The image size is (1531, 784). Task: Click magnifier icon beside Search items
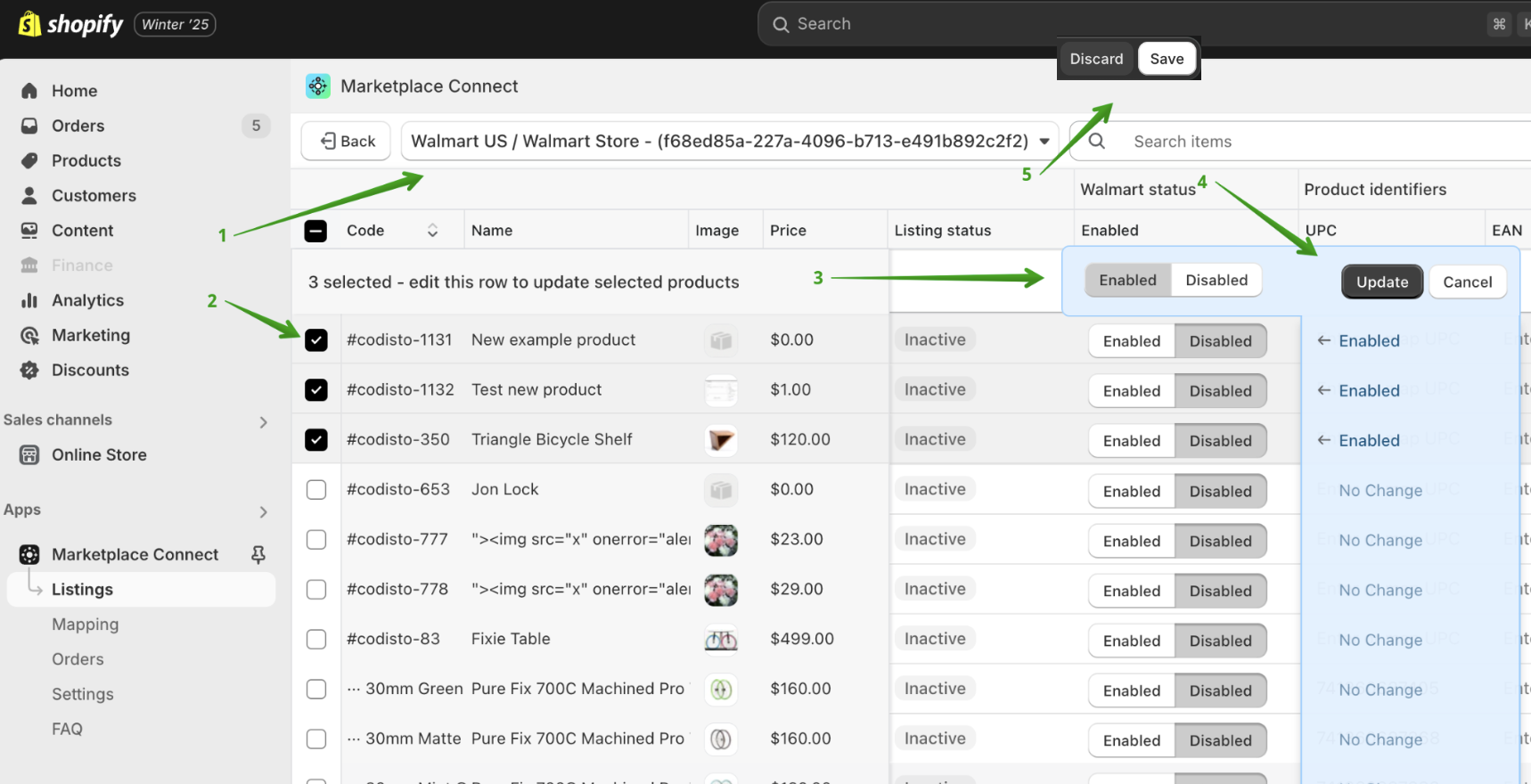click(1097, 141)
